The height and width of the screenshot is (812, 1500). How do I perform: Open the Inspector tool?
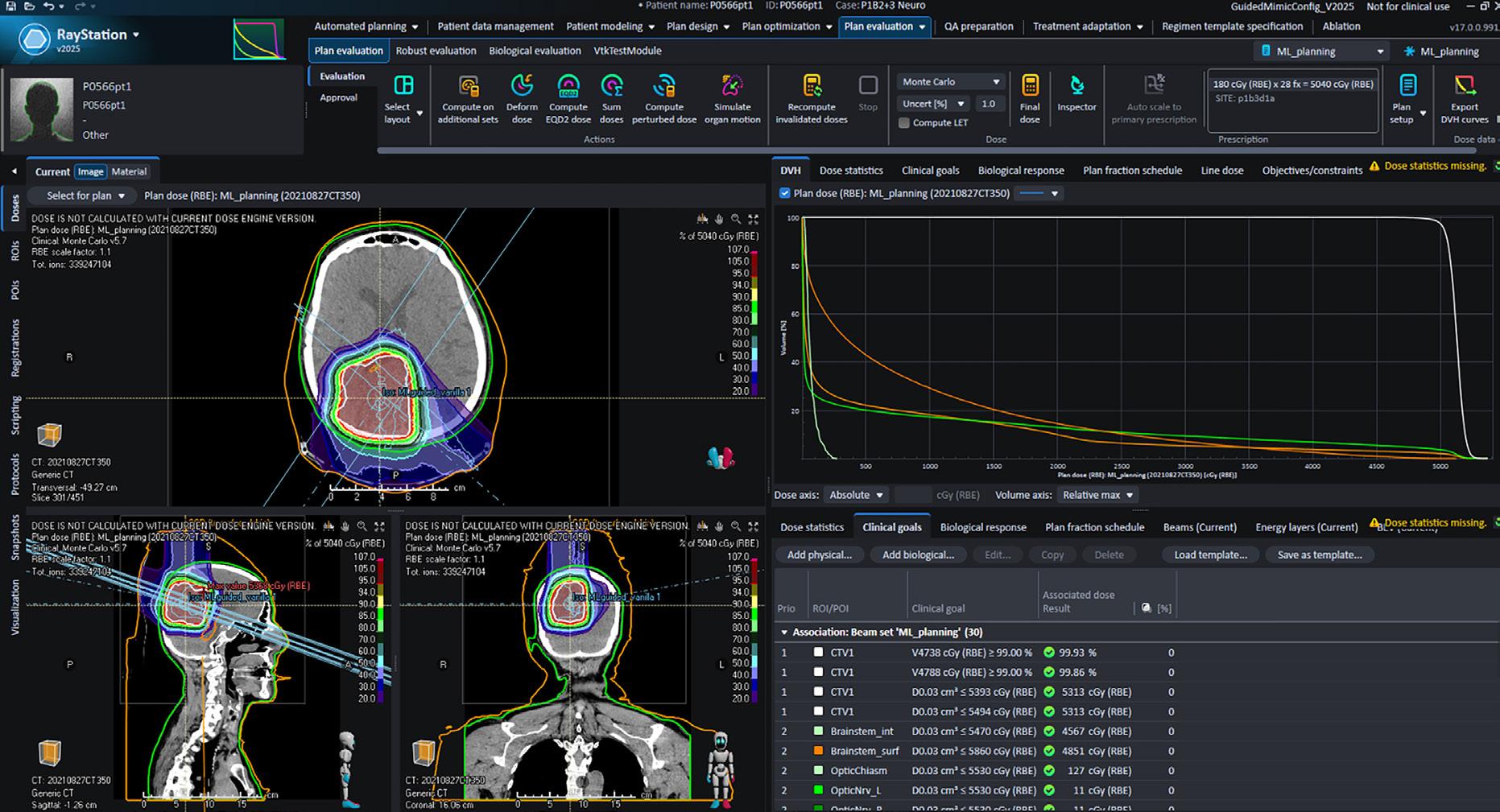[x=1076, y=87]
